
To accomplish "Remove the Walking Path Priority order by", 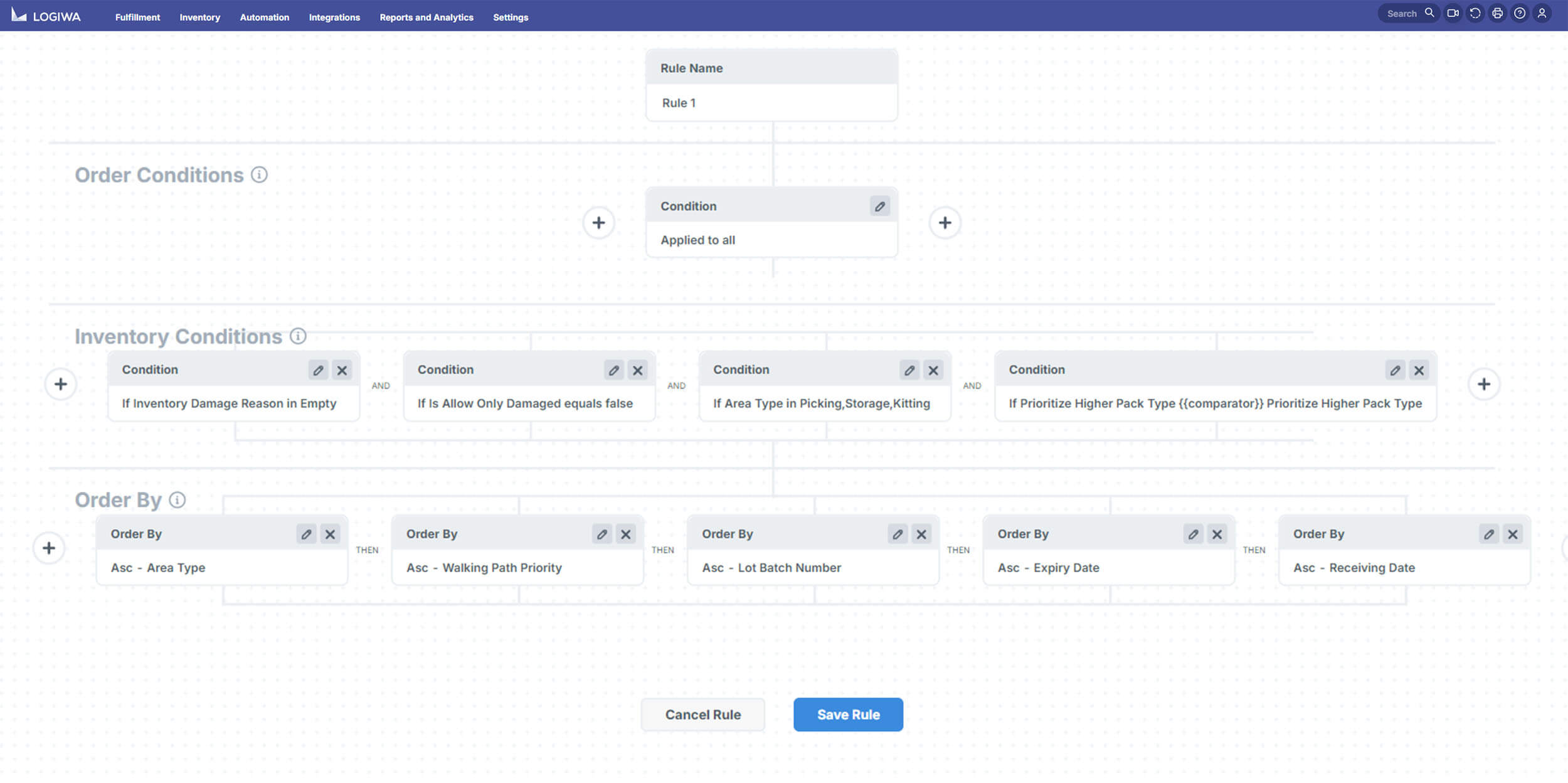I will click(625, 535).
